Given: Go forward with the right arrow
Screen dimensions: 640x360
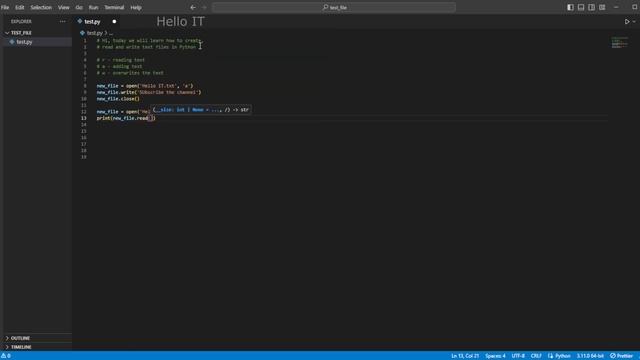Looking at the screenshot, I should click(x=204, y=7).
